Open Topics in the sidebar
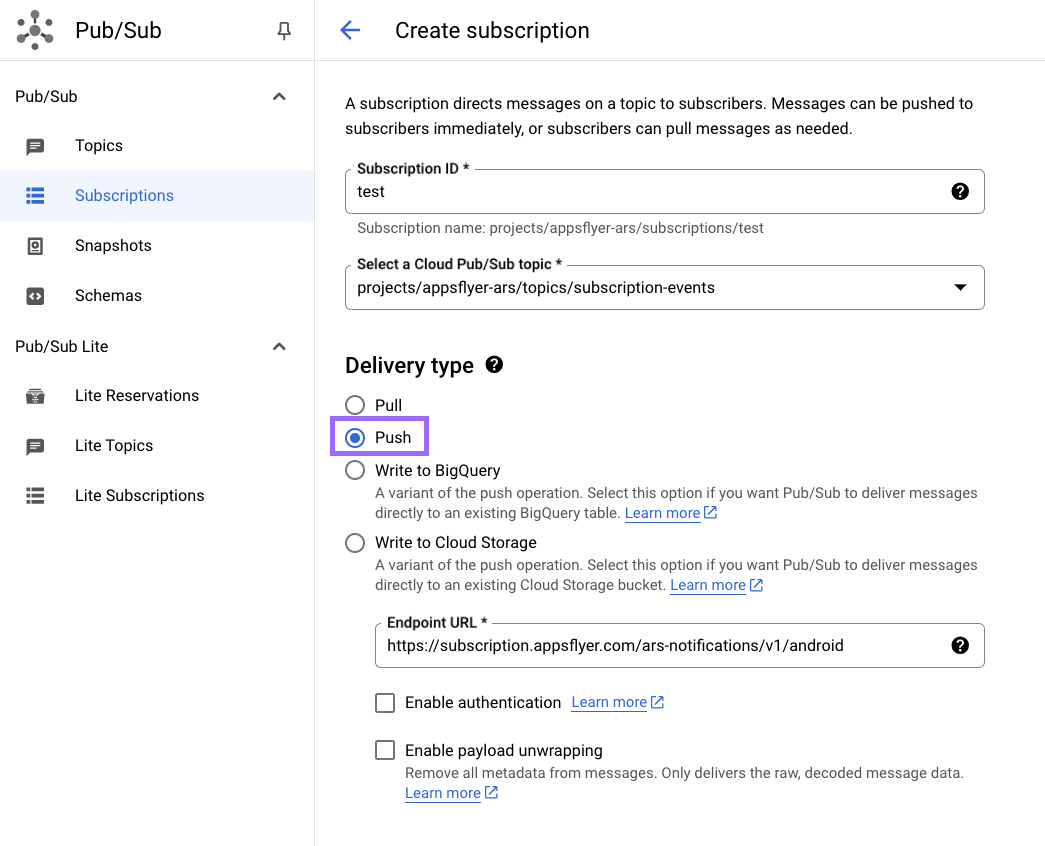Screen dimensions: 1045x846 (99, 146)
